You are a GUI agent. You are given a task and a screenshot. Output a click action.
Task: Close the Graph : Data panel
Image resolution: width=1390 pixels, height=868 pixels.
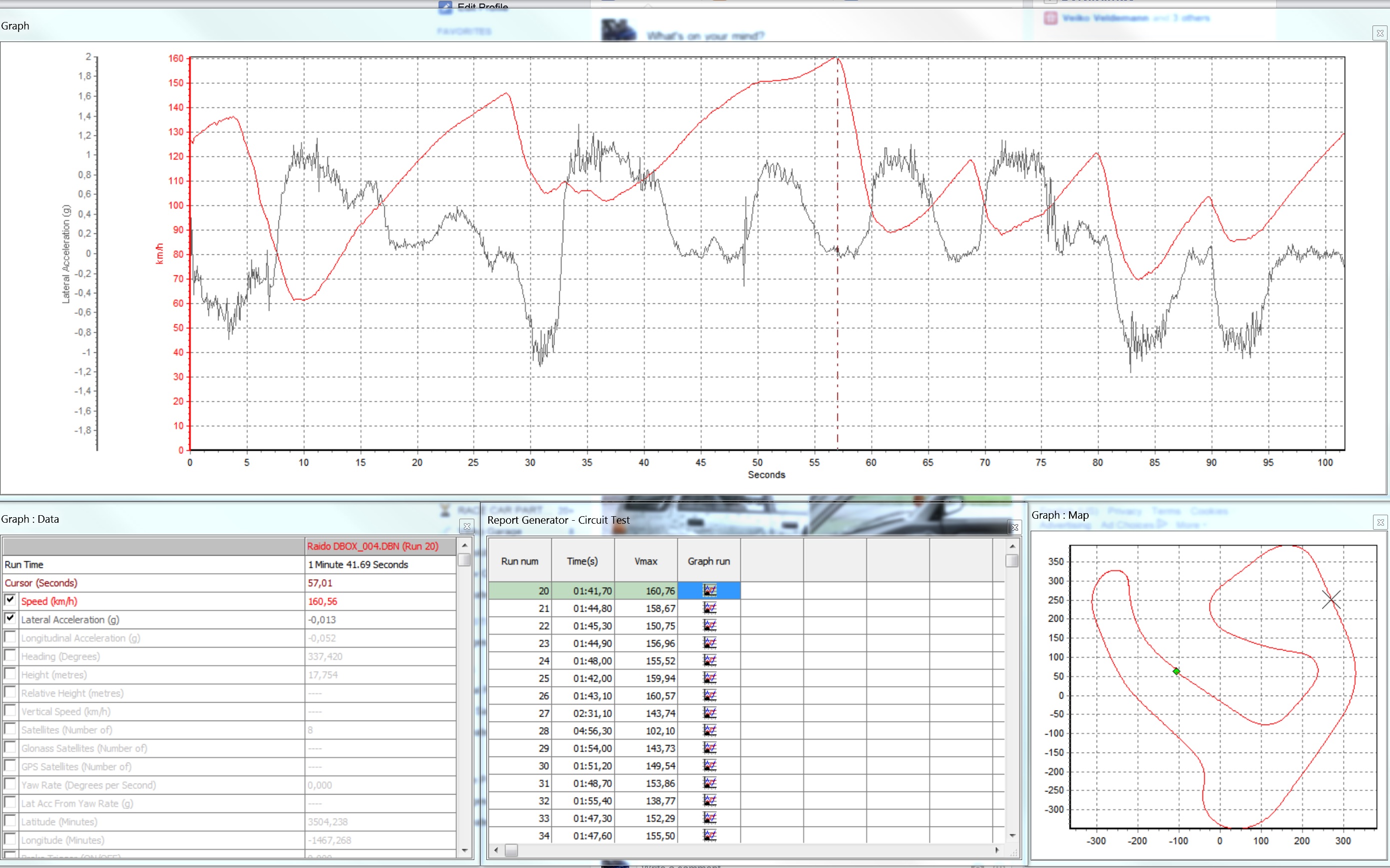coord(467,526)
